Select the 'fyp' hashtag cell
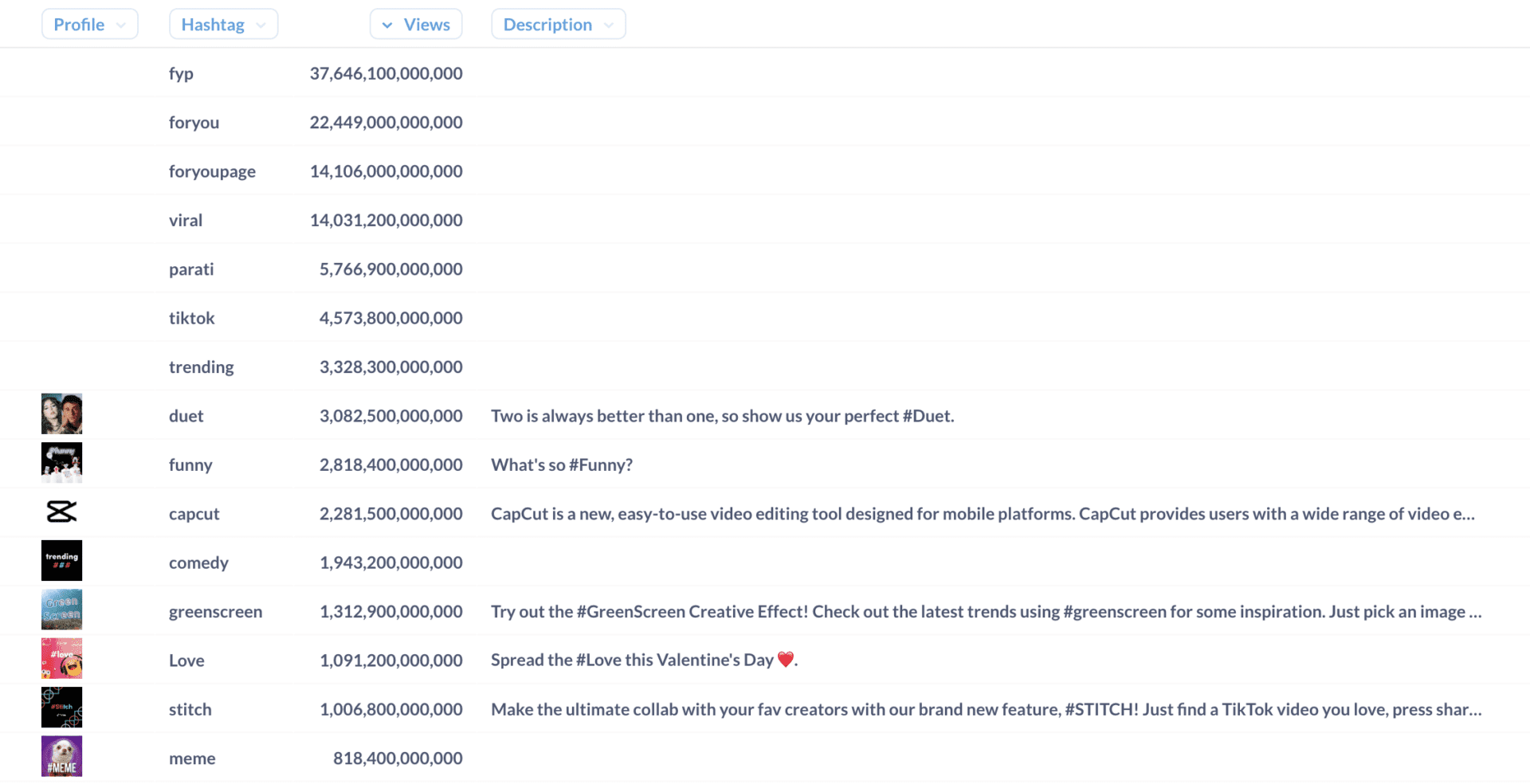The height and width of the screenshot is (784, 1530). pyautogui.click(x=181, y=73)
